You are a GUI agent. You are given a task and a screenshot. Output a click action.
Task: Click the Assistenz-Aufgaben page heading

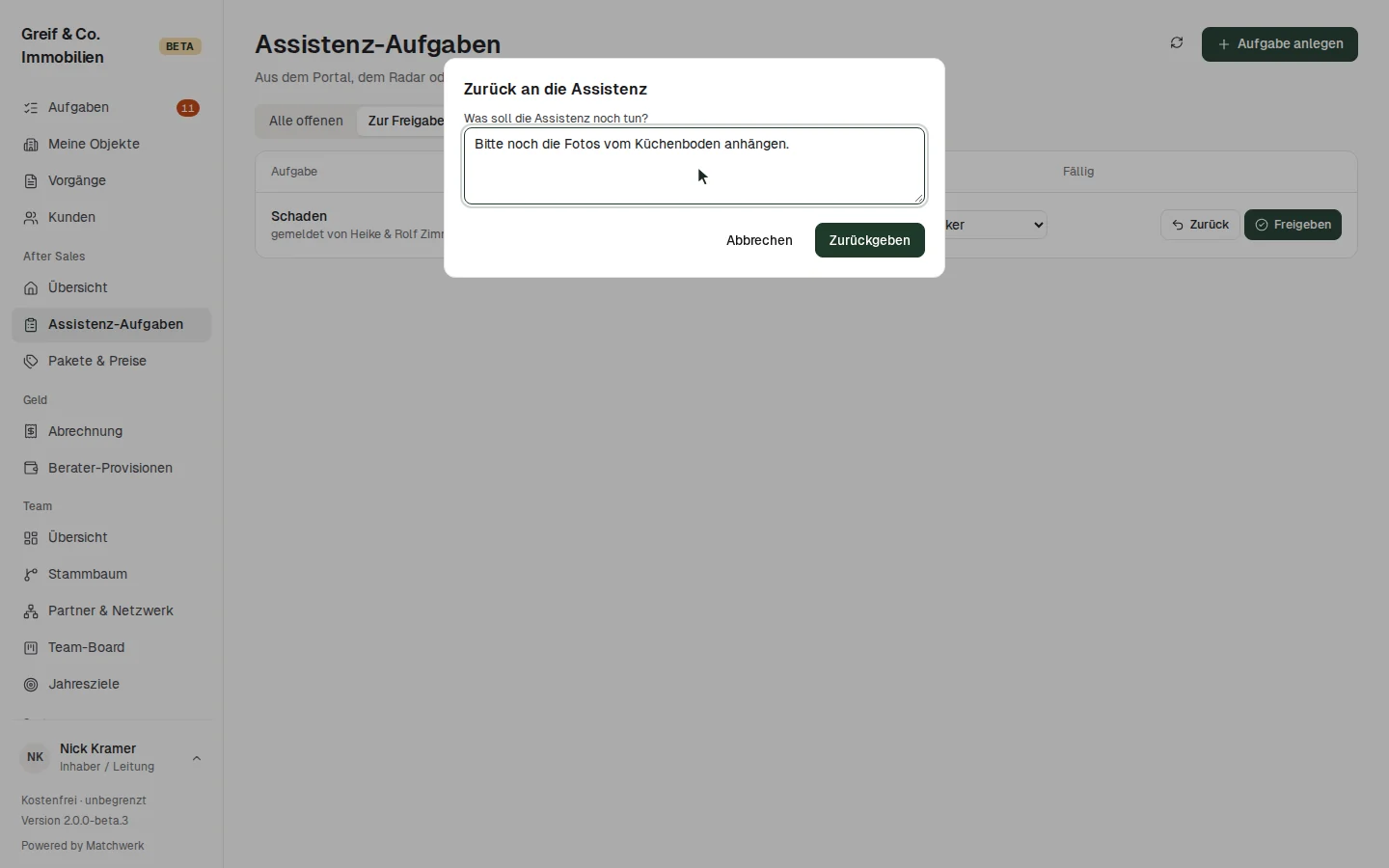click(378, 44)
